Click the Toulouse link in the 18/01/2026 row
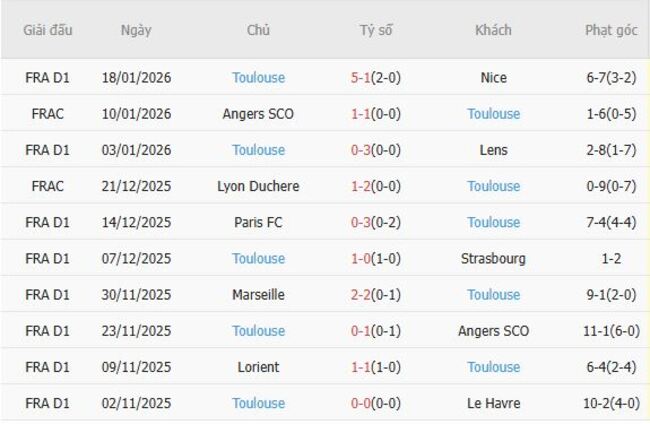This screenshot has width=650, height=424. [x=258, y=78]
